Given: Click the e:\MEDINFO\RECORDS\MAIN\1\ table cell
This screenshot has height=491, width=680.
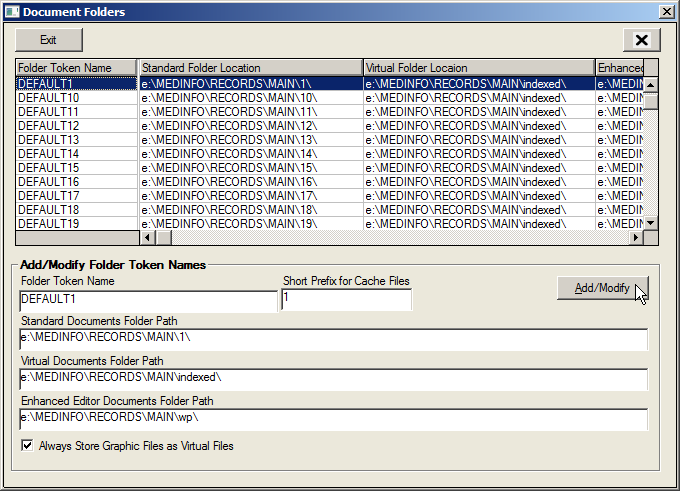Looking at the screenshot, I should pos(251,83).
